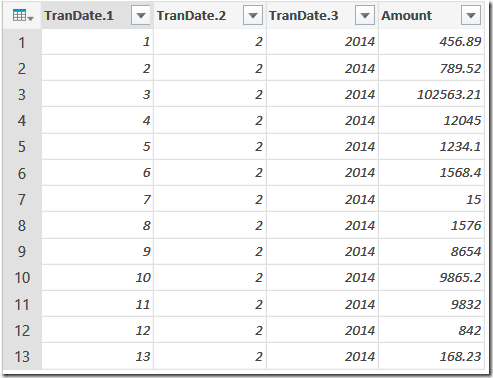The image size is (493, 378).
Task: Click the Amount cell 1234.1
Action: click(x=431, y=147)
